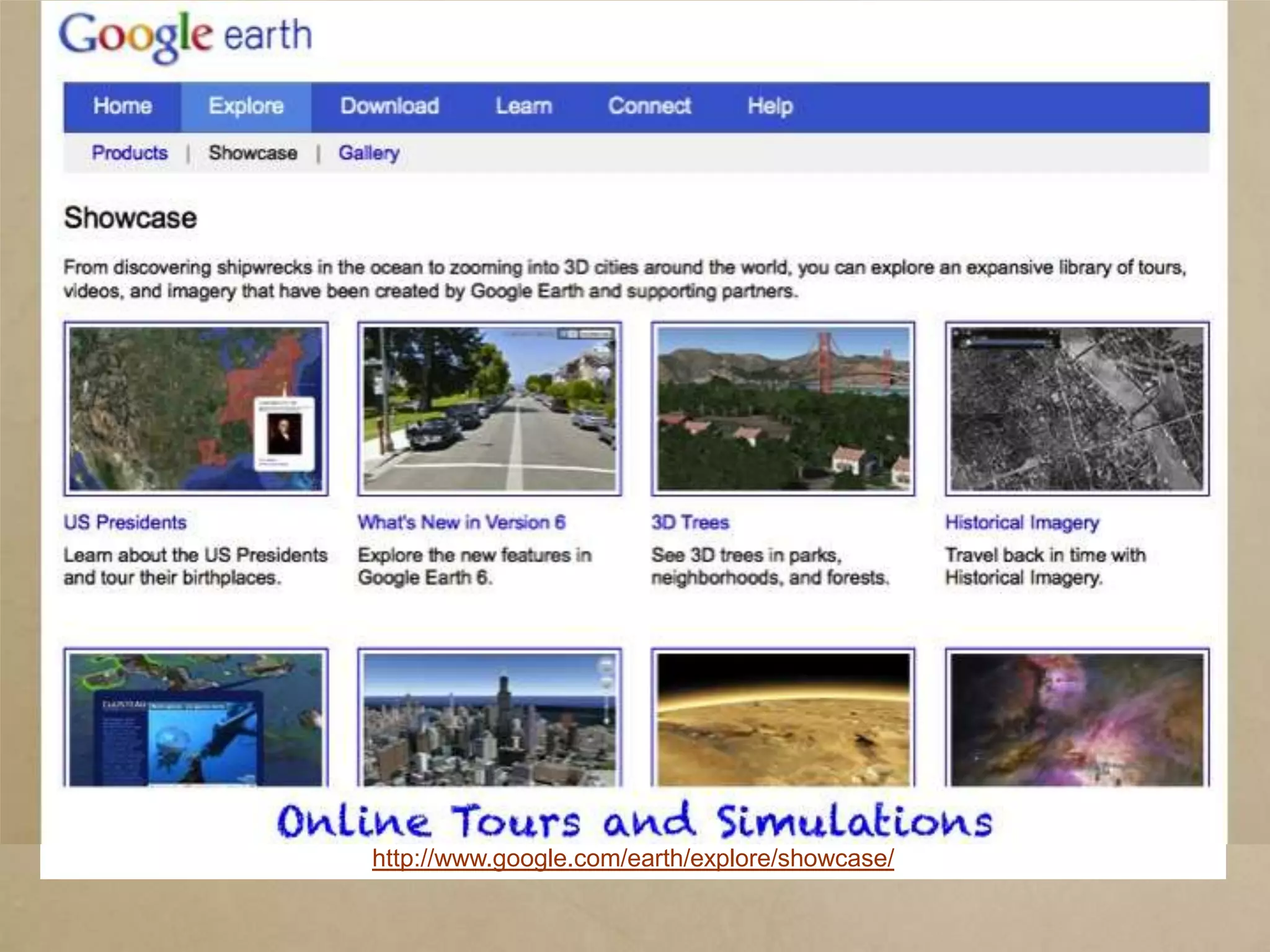
Task: Open the Mars surface thumbnail
Action: [x=783, y=718]
